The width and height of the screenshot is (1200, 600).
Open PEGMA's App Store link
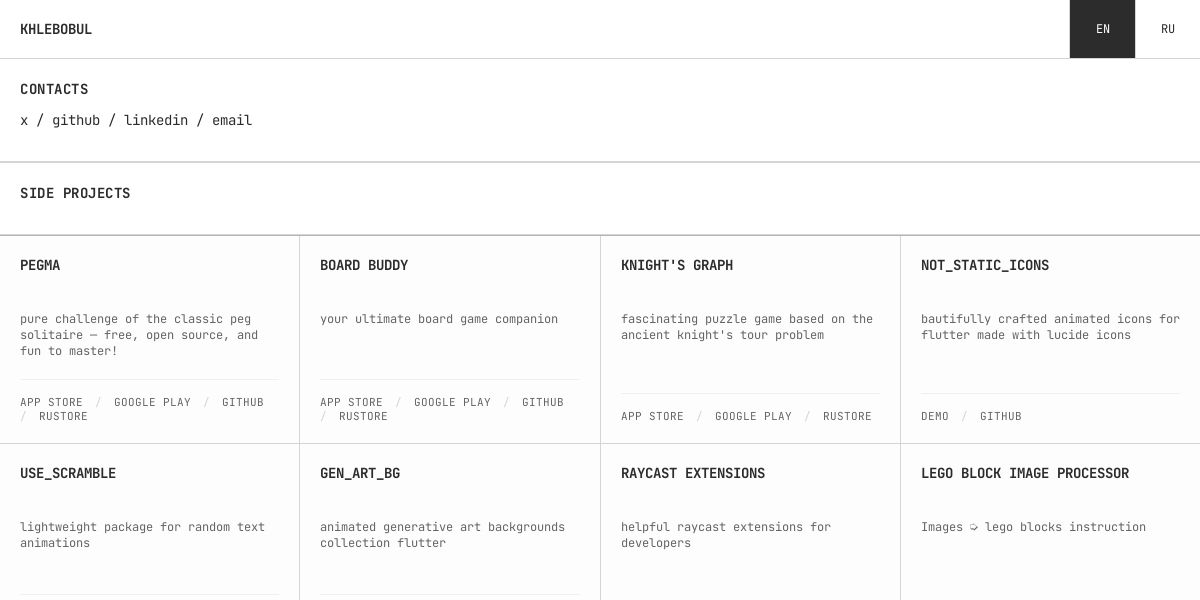pyautogui.click(x=51, y=402)
